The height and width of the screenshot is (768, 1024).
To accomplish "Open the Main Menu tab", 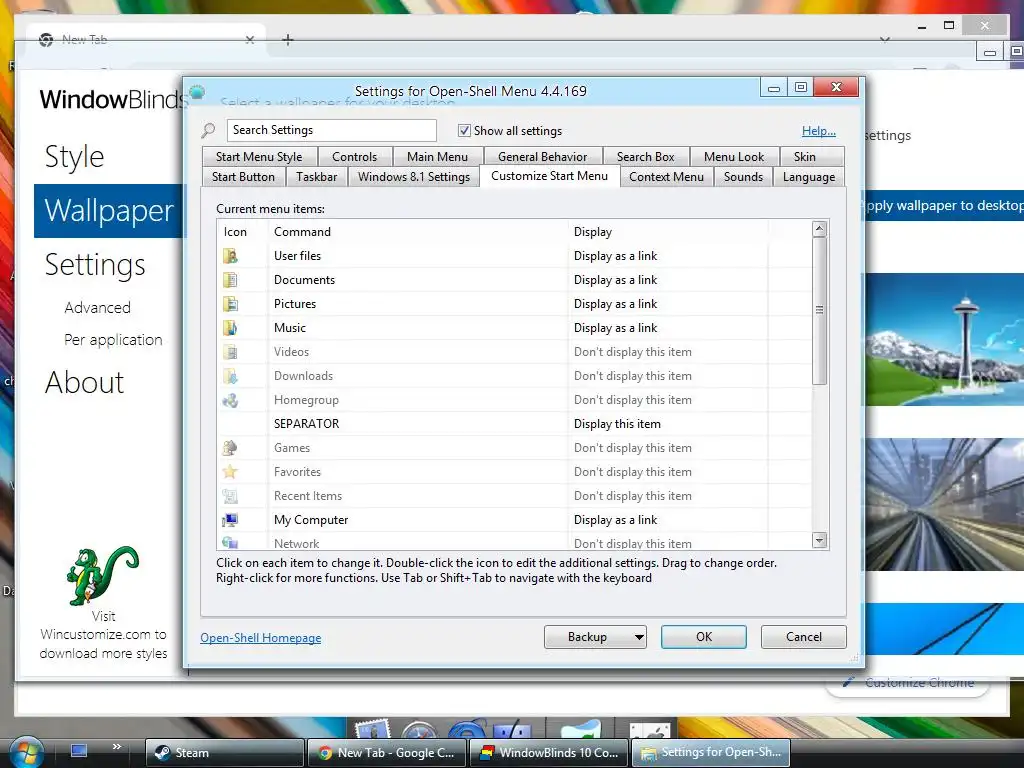I will [x=438, y=157].
